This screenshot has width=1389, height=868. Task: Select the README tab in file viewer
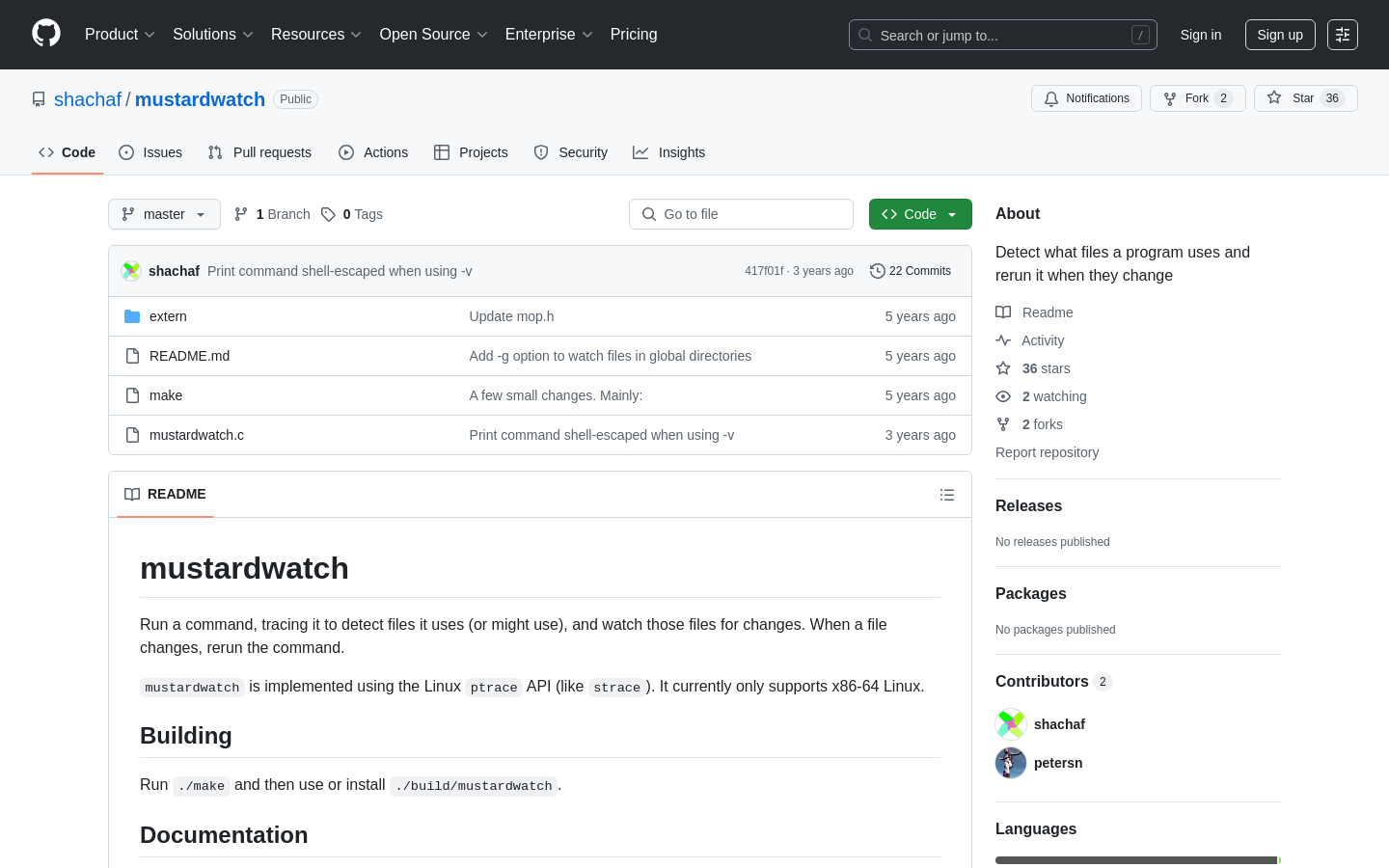165,494
